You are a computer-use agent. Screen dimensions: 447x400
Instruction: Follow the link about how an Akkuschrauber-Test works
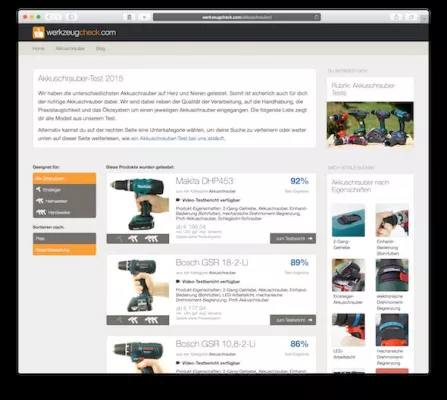pos(178,138)
